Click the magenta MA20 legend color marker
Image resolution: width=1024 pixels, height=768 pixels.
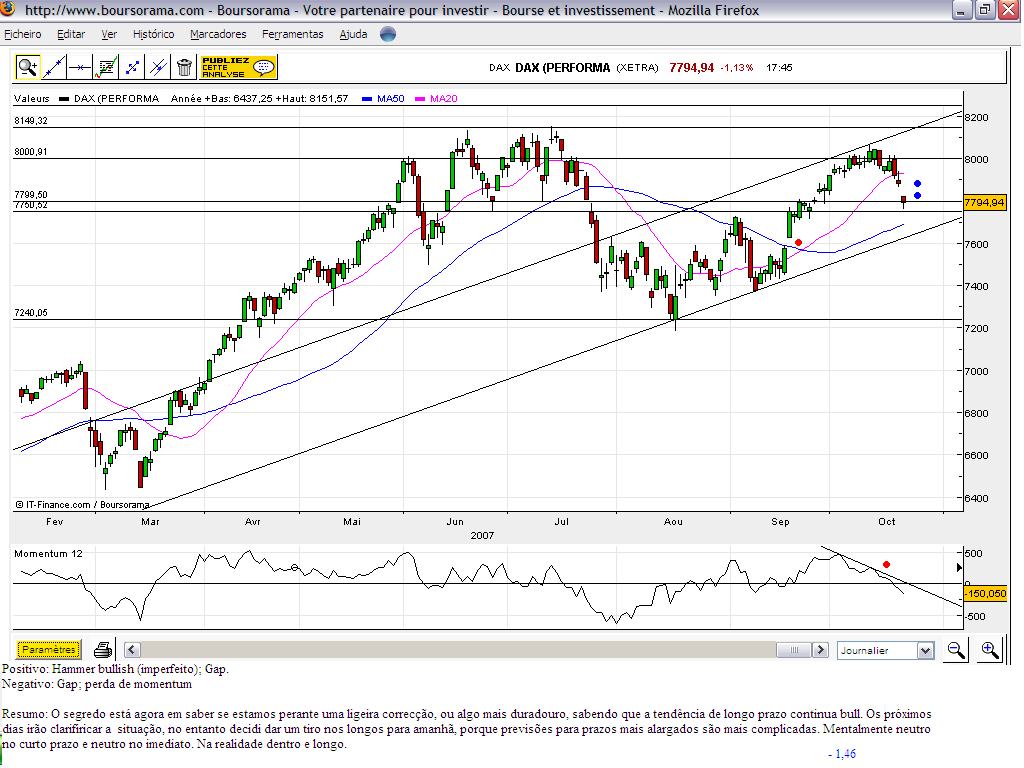tap(420, 99)
